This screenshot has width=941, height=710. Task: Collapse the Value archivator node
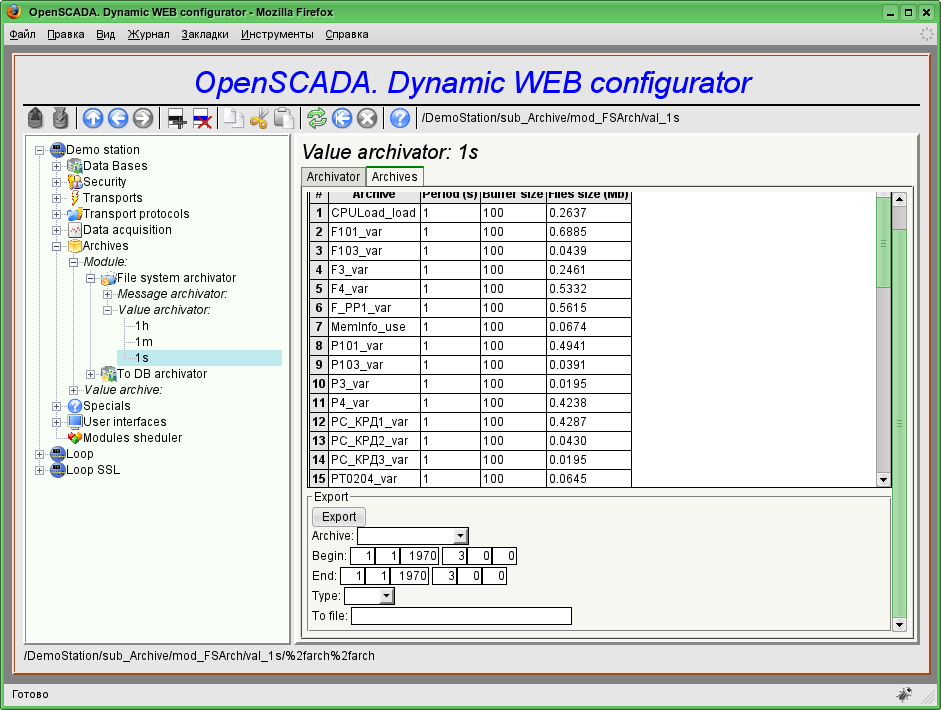[x=107, y=310]
